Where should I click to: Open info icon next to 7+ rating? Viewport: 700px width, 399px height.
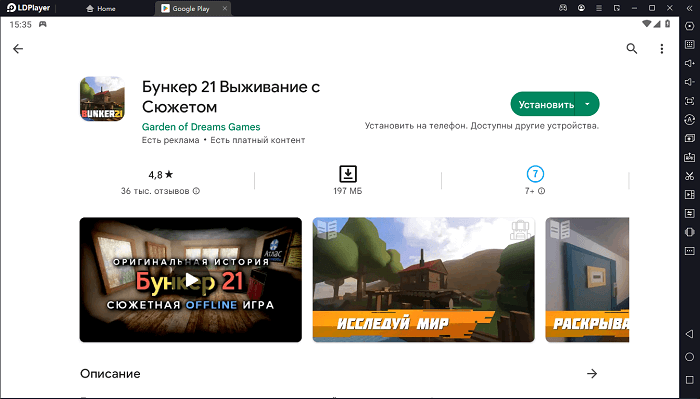pyautogui.click(x=542, y=191)
